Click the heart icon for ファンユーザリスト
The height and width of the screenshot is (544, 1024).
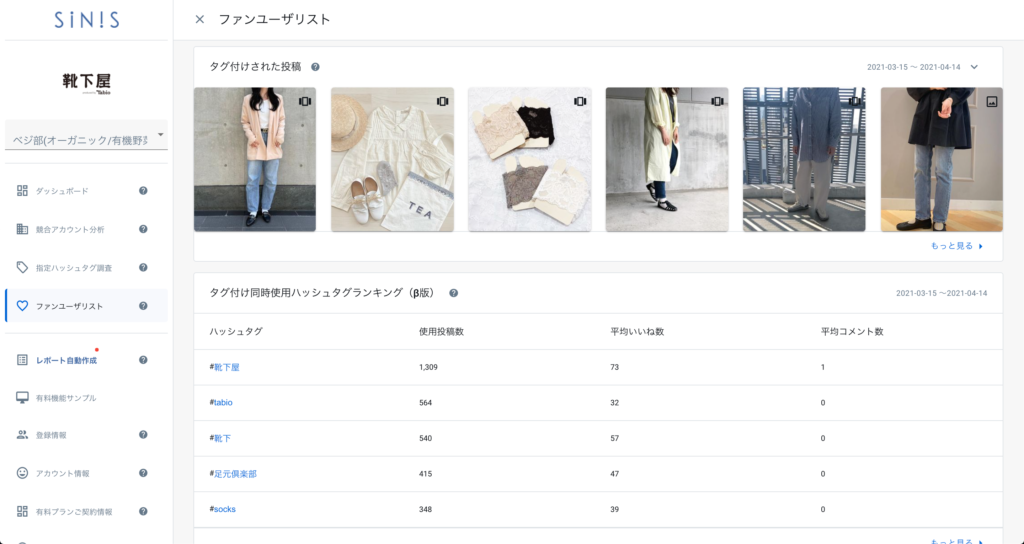coord(22,306)
